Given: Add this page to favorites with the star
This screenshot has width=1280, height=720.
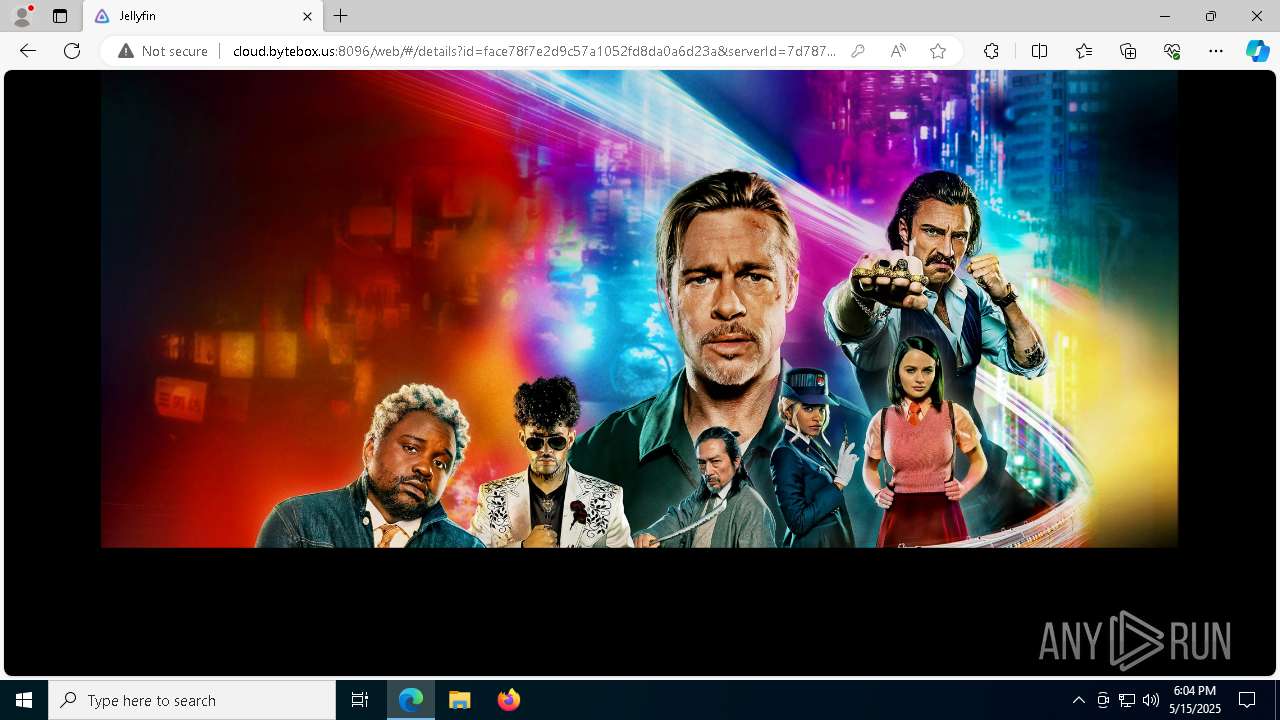Looking at the screenshot, I should (x=938, y=51).
